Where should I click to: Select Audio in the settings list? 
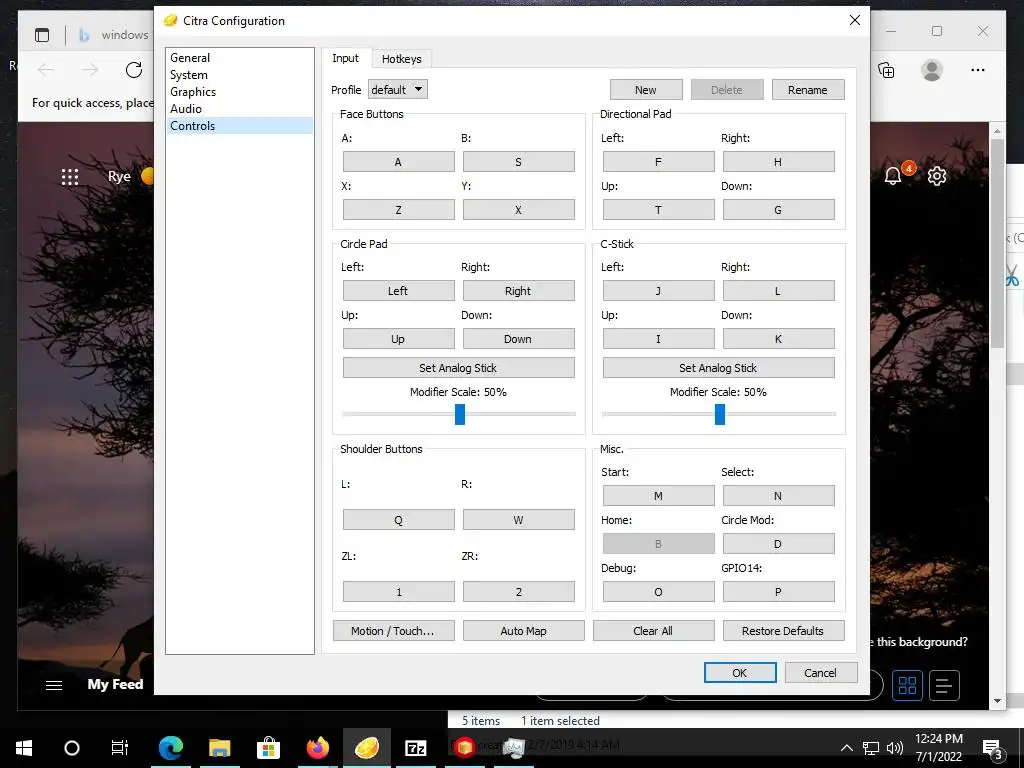(x=239, y=108)
